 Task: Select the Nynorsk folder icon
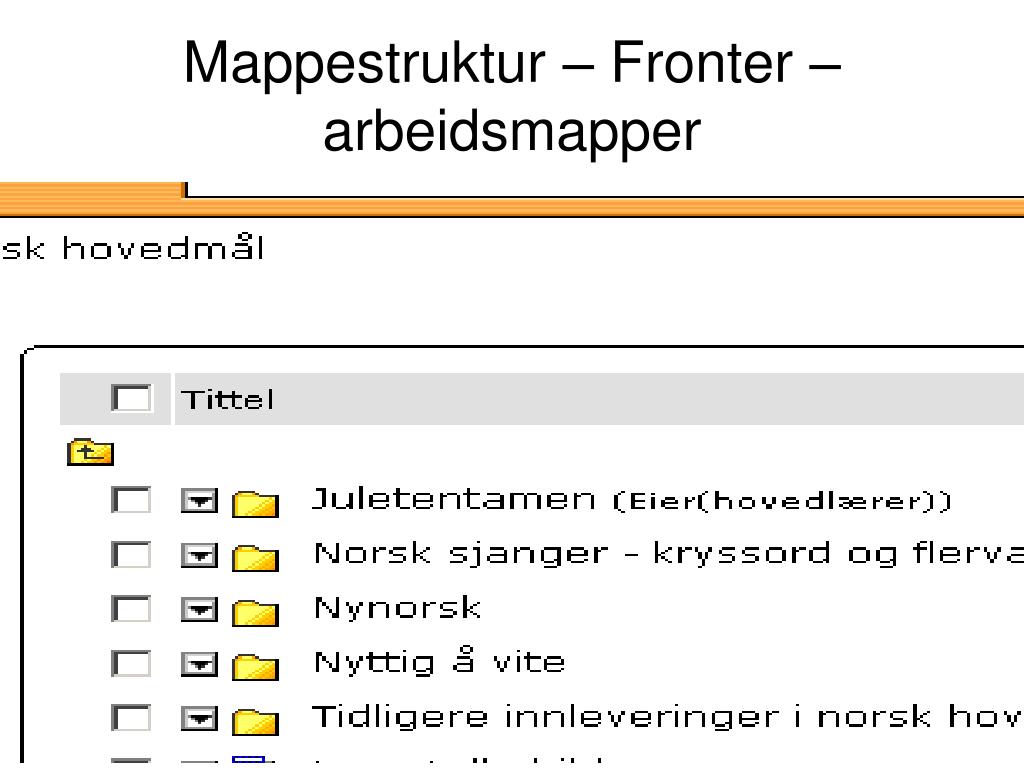[255, 611]
